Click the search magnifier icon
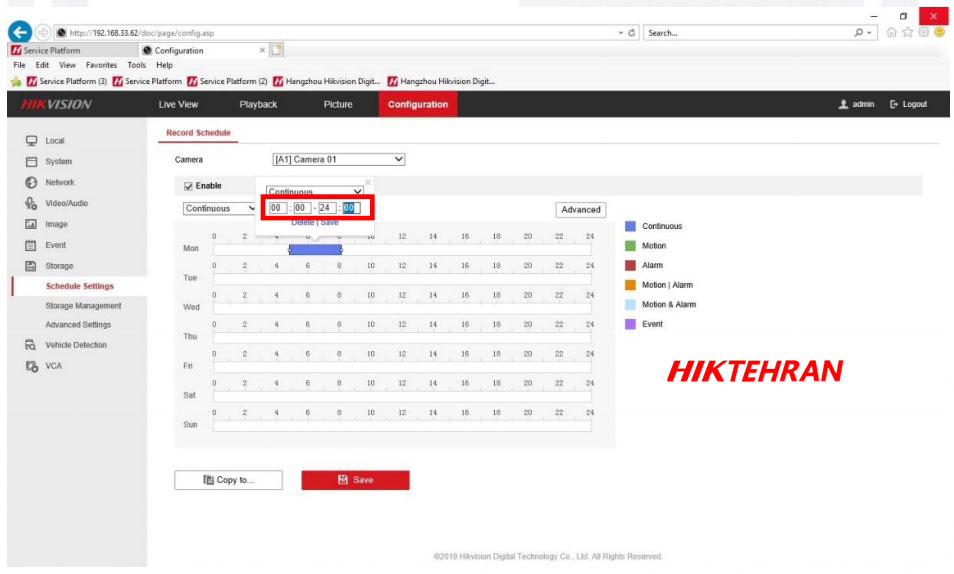Screen dimensions: 954x574 [x=858, y=33]
